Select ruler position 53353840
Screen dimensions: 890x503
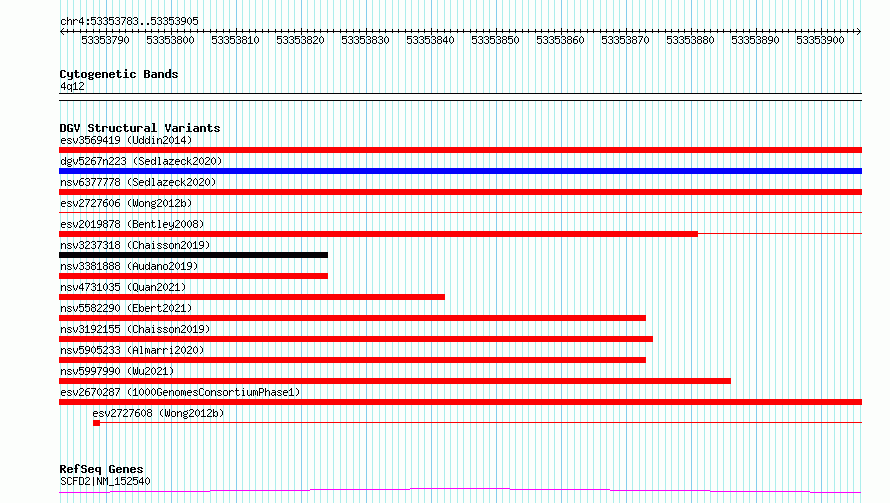click(x=430, y=40)
